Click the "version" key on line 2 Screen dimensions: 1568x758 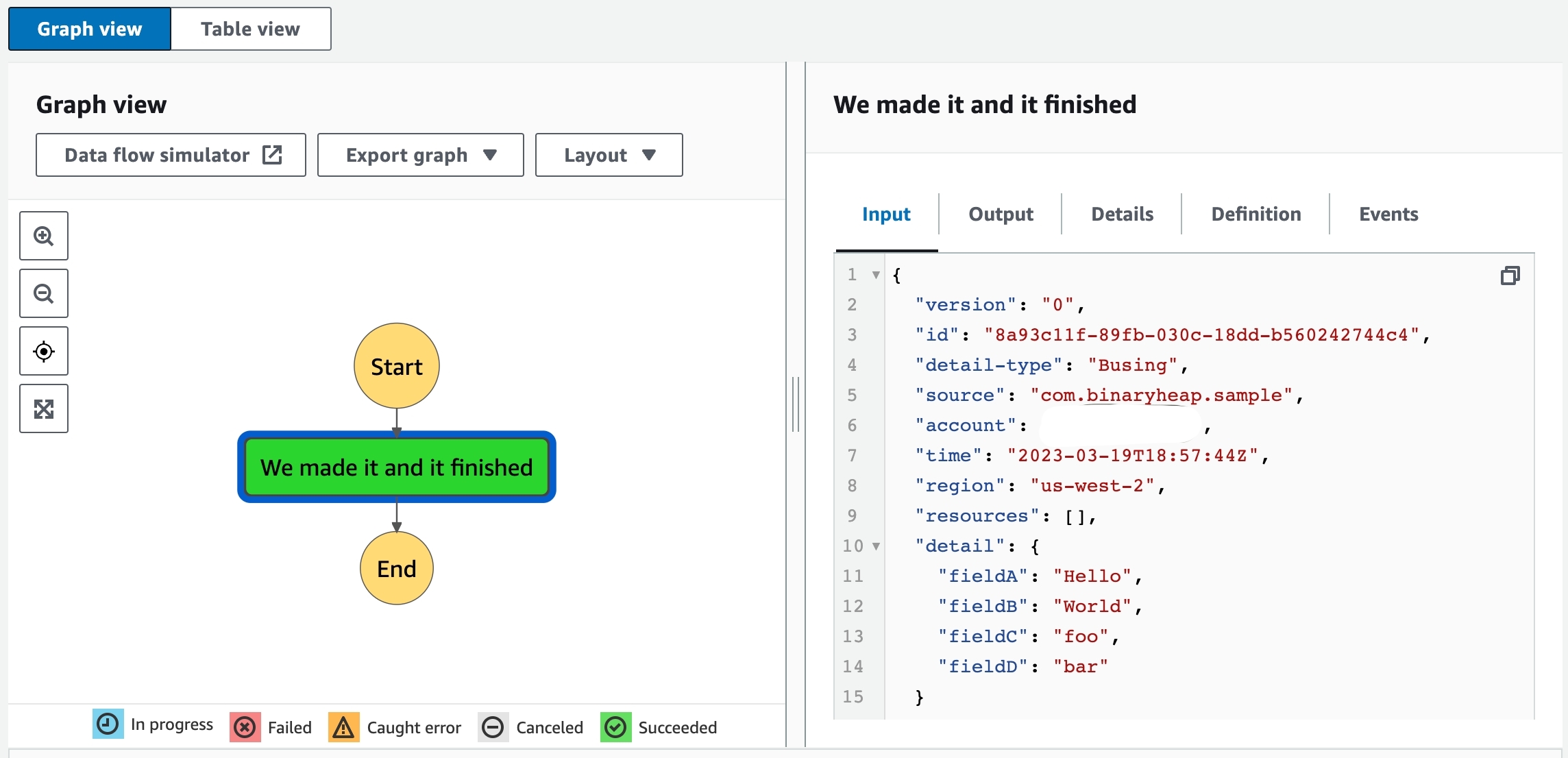coord(966,305)
